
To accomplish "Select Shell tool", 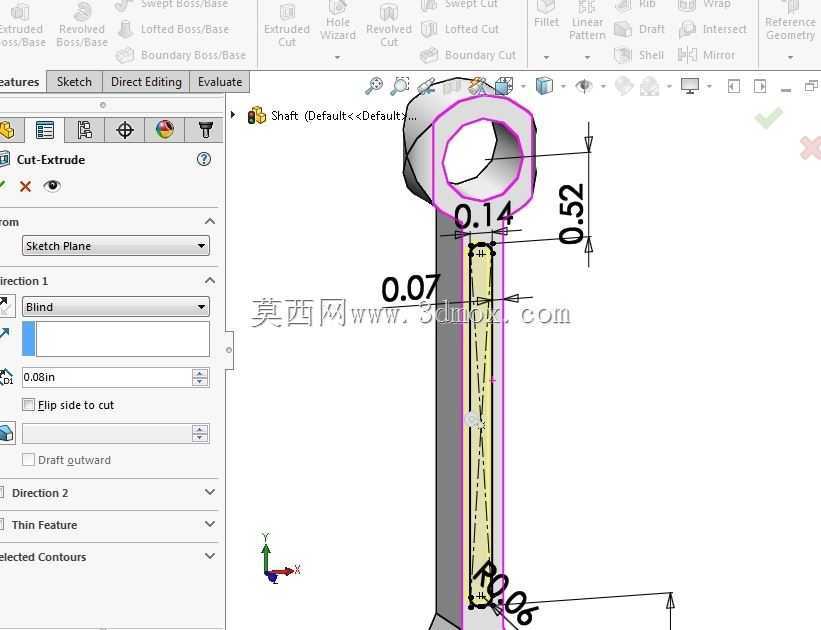I will pos(638,55).
